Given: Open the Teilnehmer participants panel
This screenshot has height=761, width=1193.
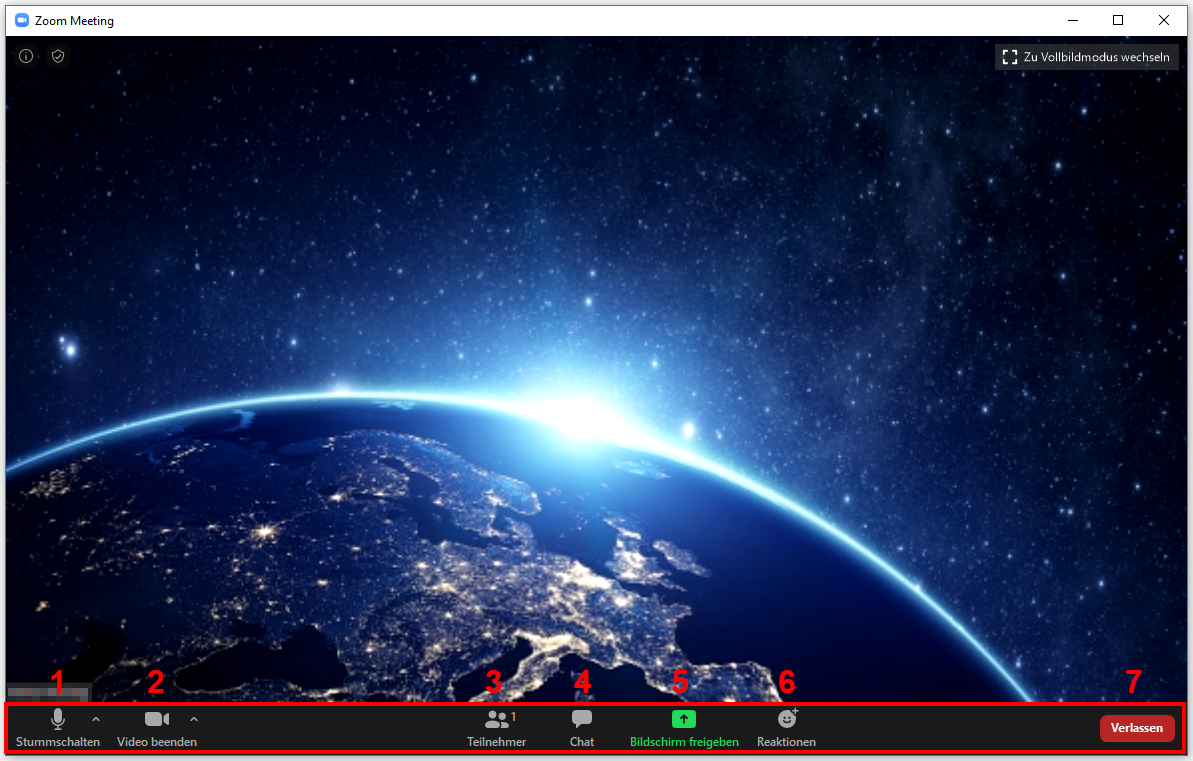Looking at the screenshot, I should tap(496, 726).
